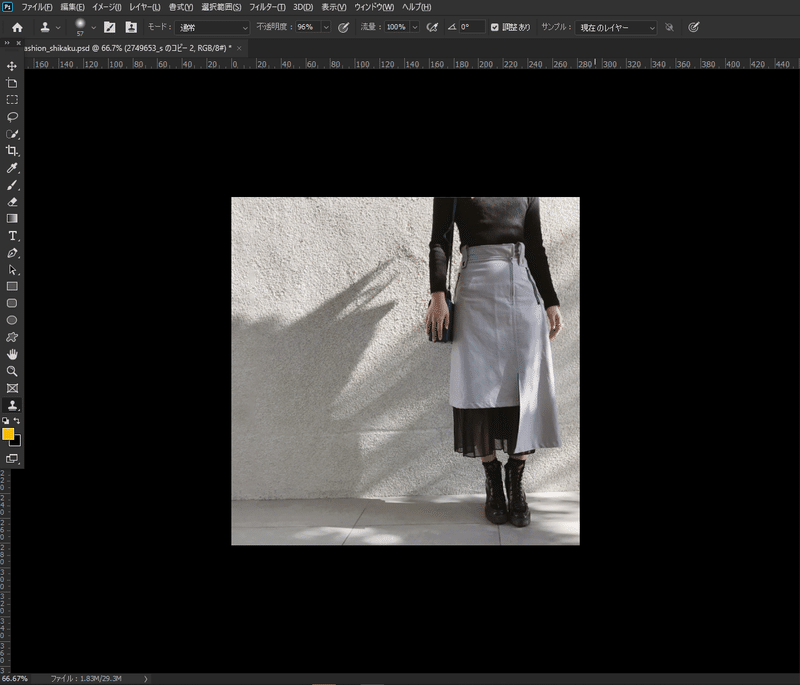Image resolution: width=800 pixels, height=685 pixels.
Task: Click the flow 100% field
Action: click(396, 27)
